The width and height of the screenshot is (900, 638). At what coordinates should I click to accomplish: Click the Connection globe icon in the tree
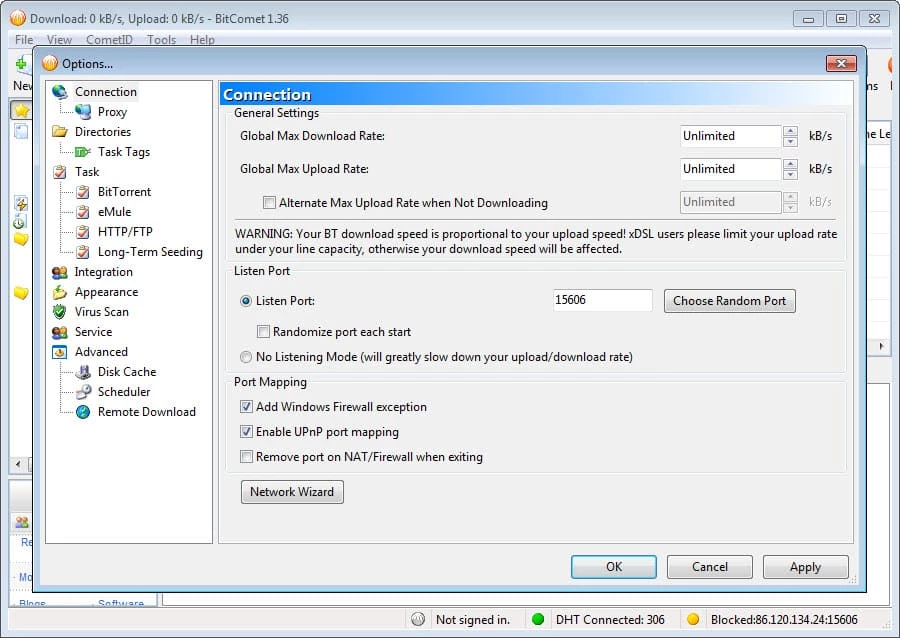click(x=60, y=92)
